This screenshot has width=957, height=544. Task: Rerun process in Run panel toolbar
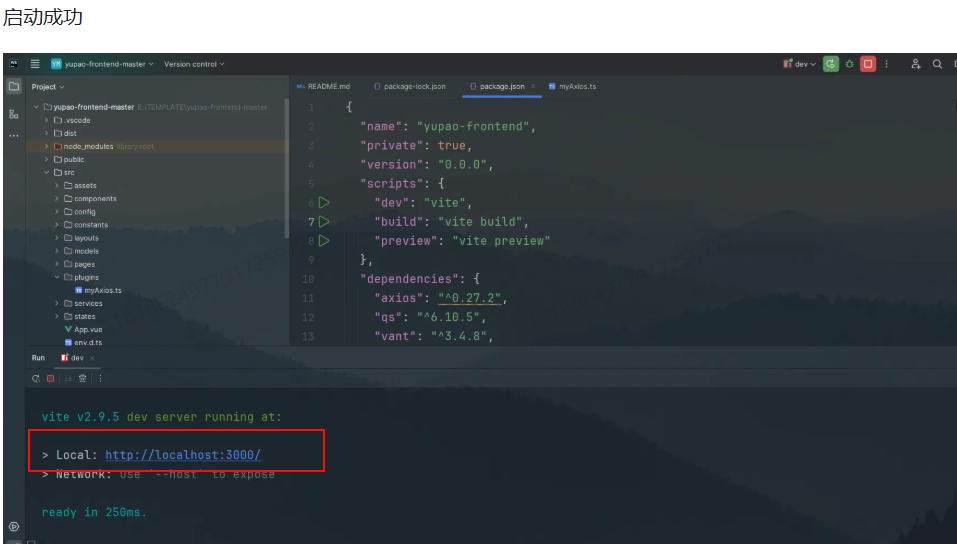[36, 379]
